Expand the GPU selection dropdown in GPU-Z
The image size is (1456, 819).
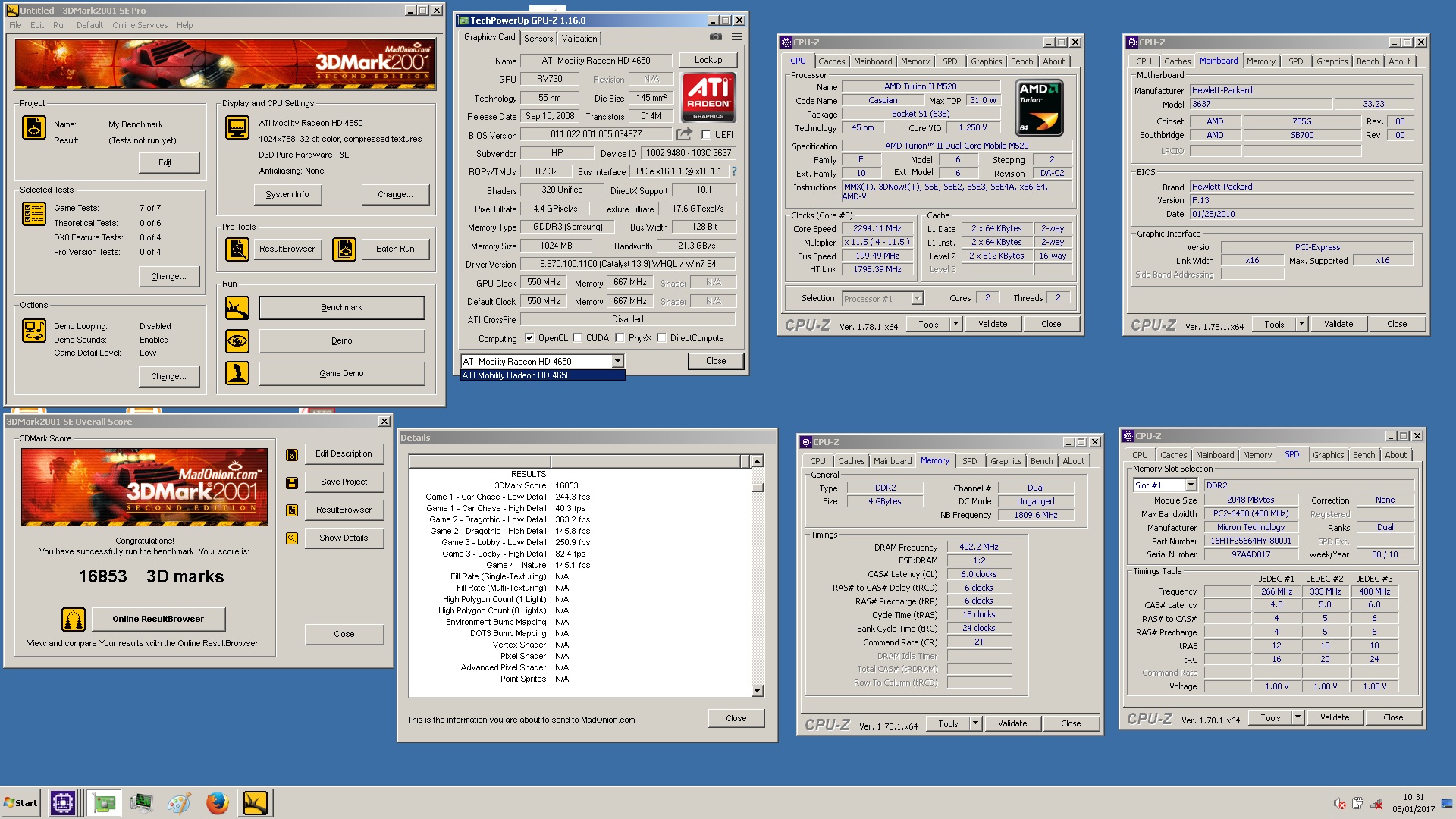617,362
